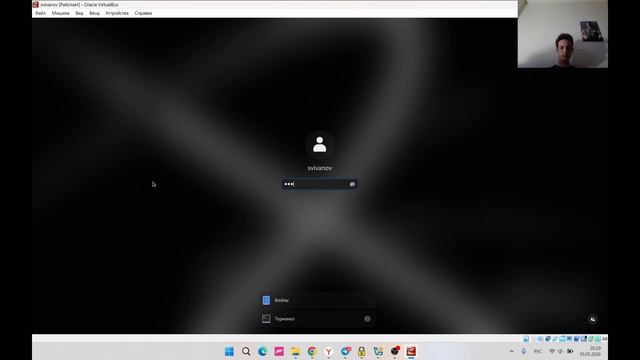Open File Explorer from taskbar
This screenshot has height=360, width=640.
coord(296,351)
